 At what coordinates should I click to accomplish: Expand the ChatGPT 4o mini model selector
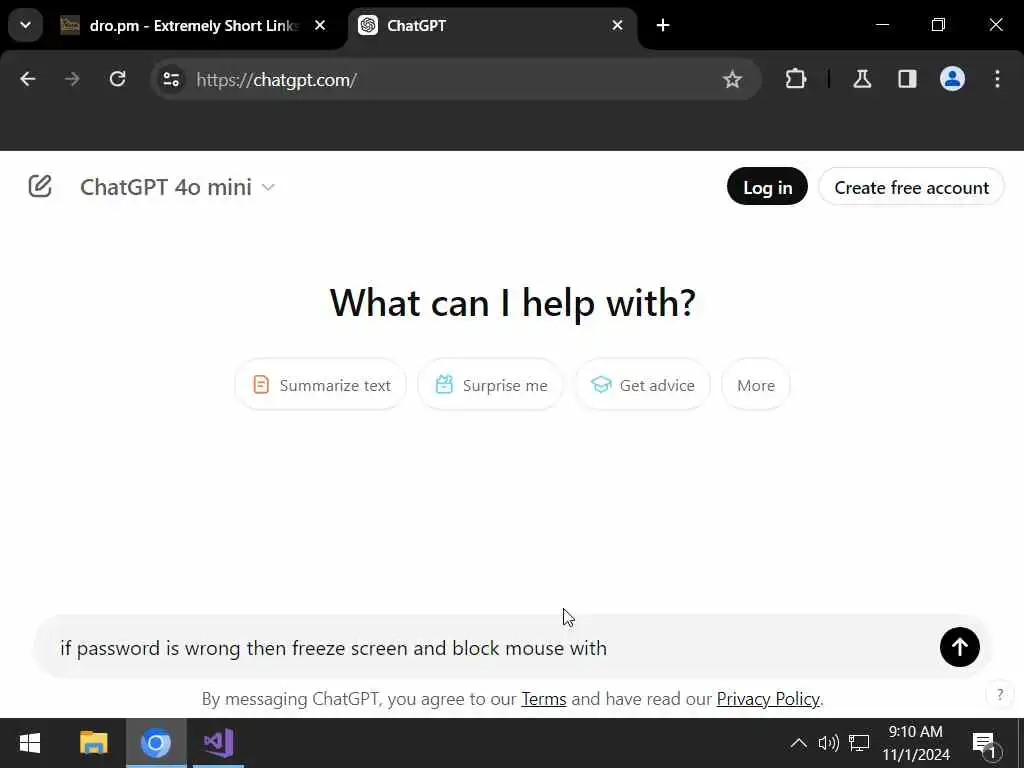coord(178,187)
